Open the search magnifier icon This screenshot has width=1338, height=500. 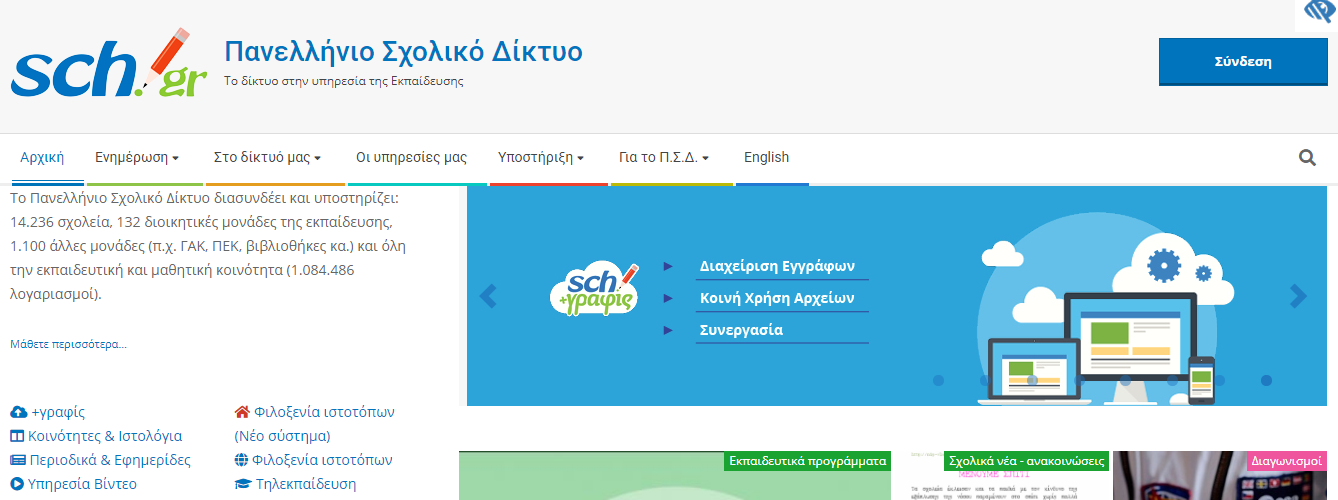coord(1307,157)
